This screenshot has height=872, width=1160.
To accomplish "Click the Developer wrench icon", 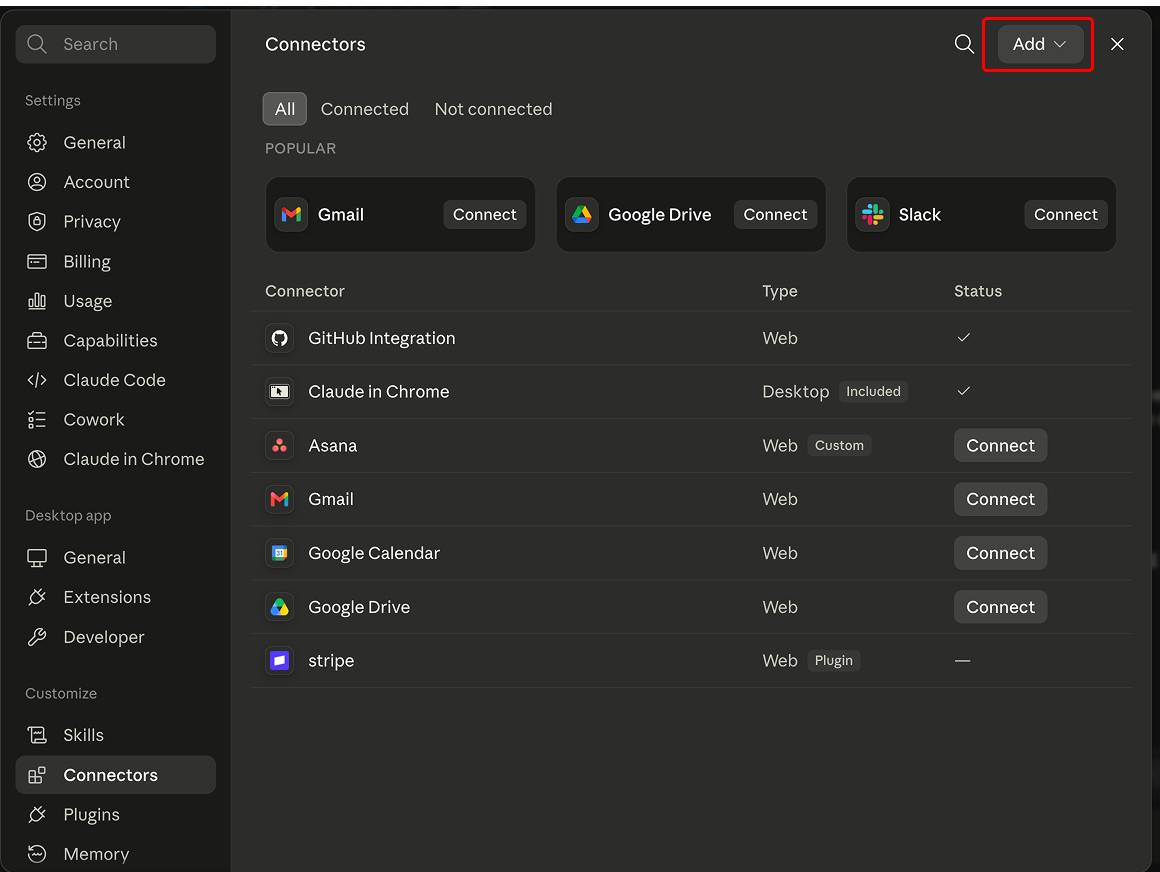I will coord(37,637).
